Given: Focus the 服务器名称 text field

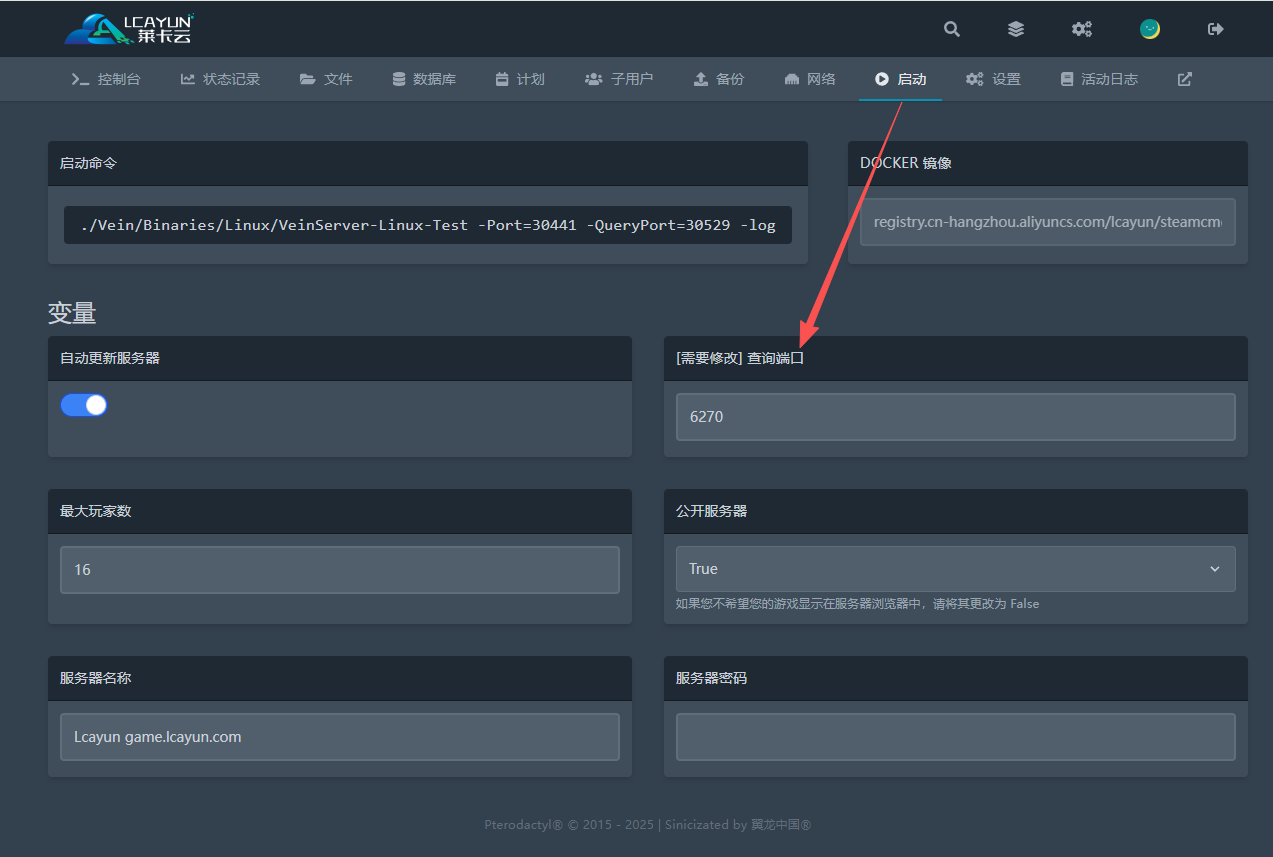Looking at the screenshot, I should point(339,737).
